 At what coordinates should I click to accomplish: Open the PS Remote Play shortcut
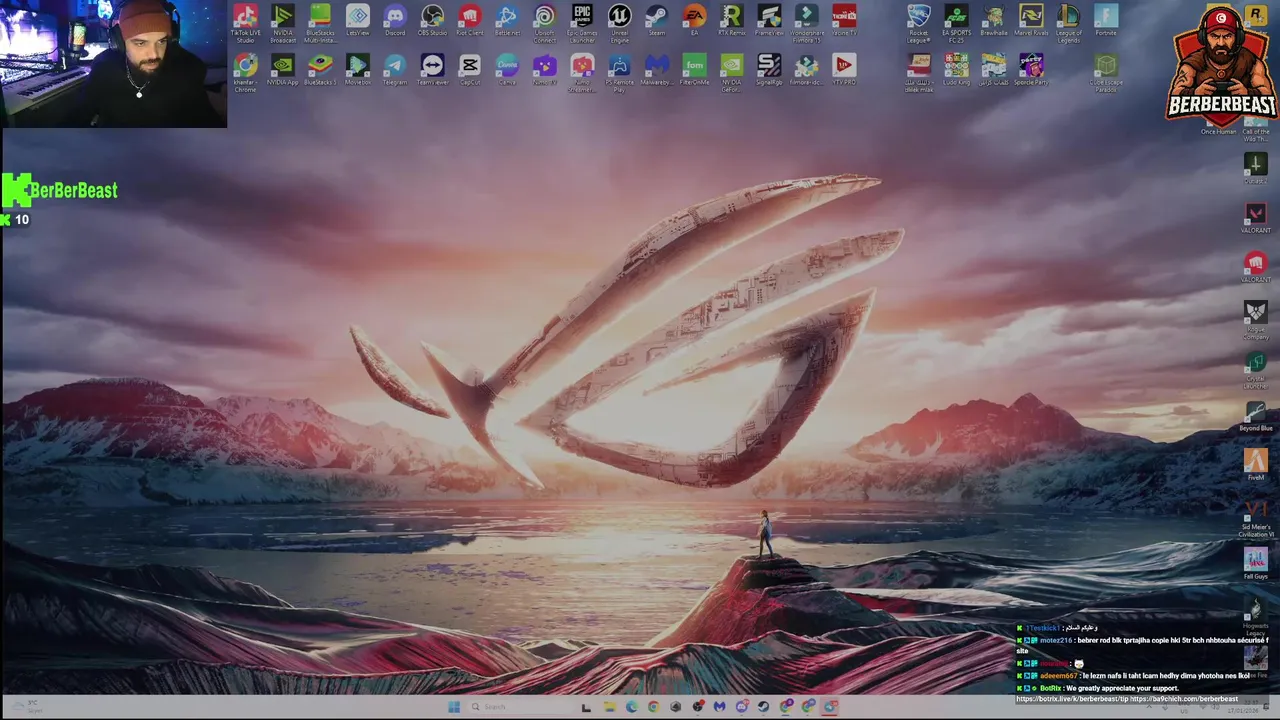[619, 73]
